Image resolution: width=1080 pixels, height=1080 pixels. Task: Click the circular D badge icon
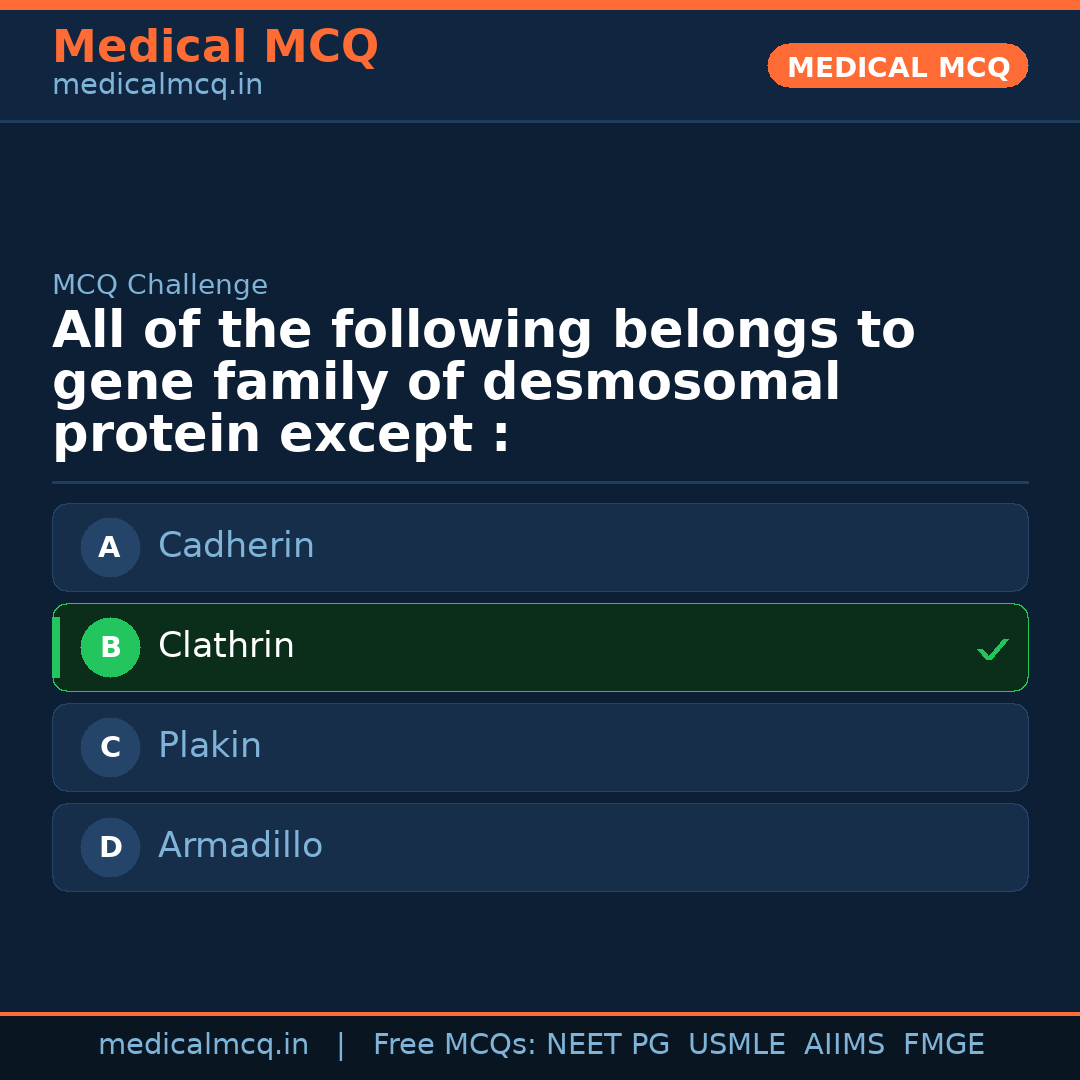pos(110,847)
